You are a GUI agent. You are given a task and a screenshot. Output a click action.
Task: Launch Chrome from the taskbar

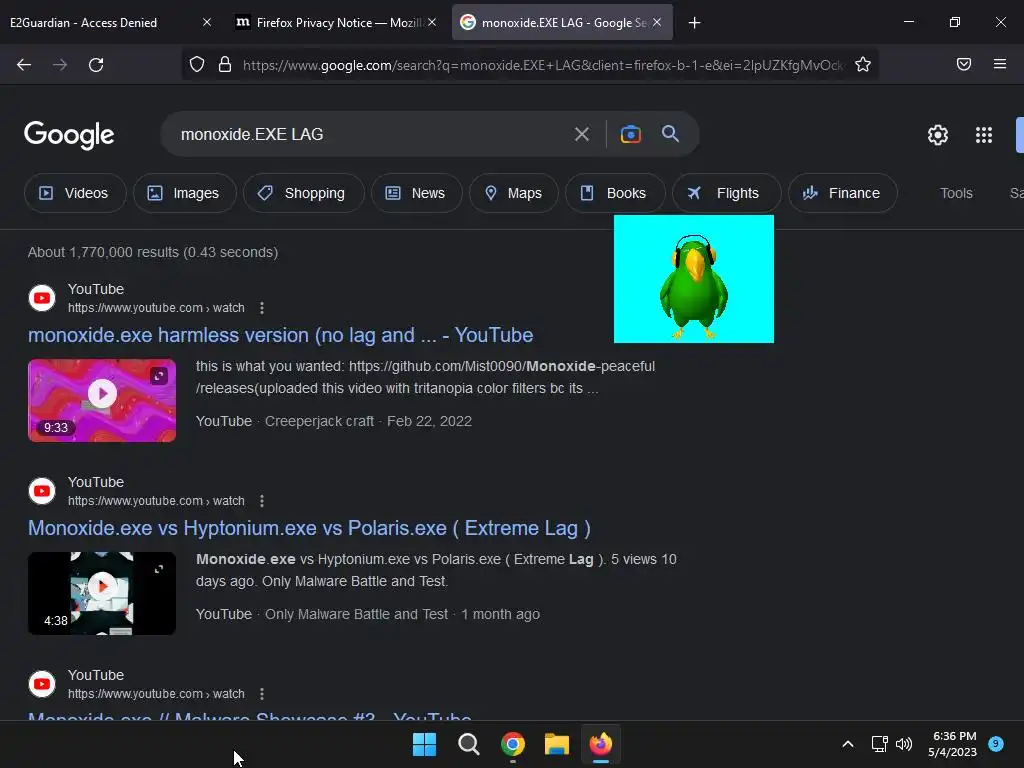tap(513, 744)
